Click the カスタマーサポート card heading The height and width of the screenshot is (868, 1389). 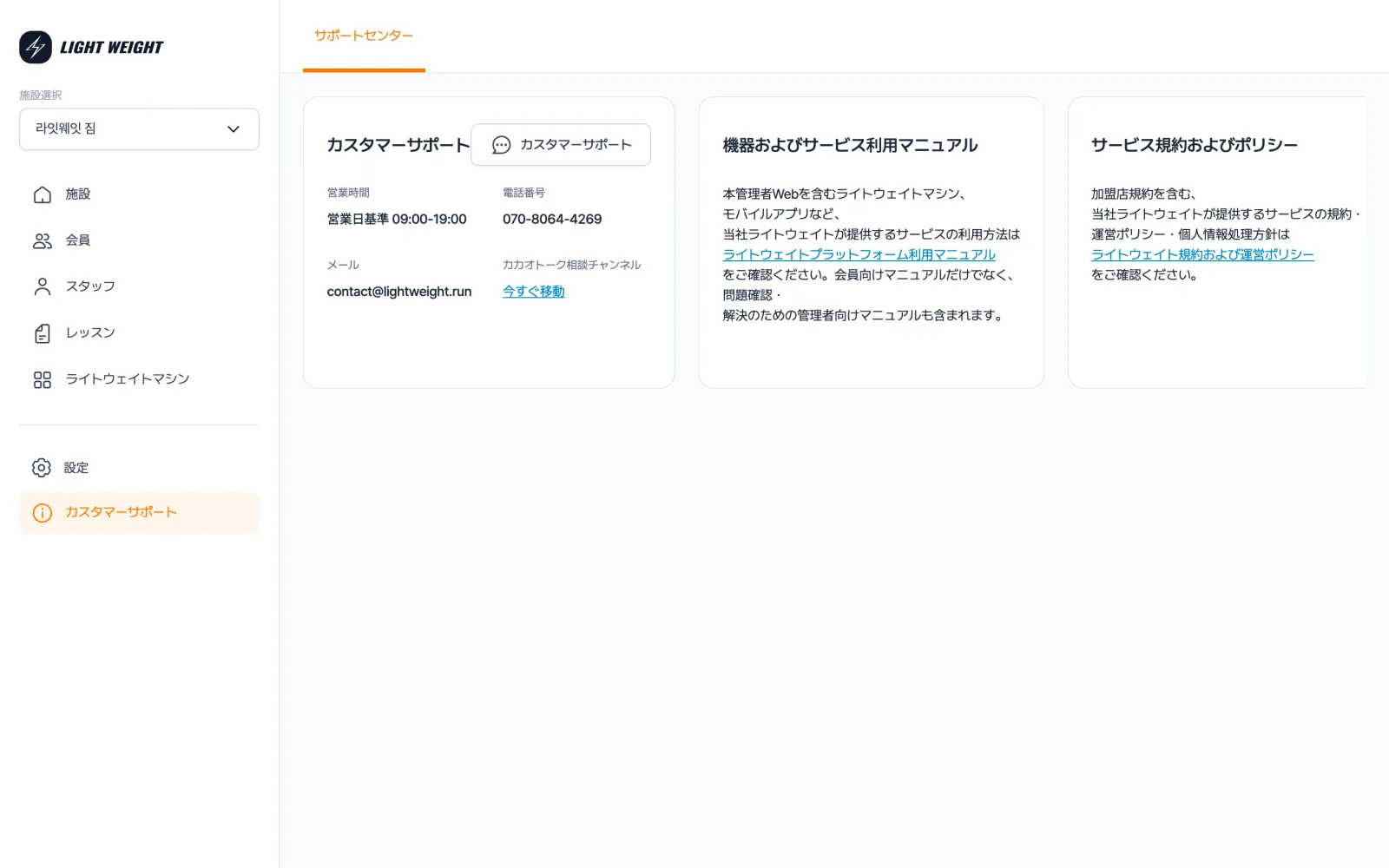pos(398,146)
